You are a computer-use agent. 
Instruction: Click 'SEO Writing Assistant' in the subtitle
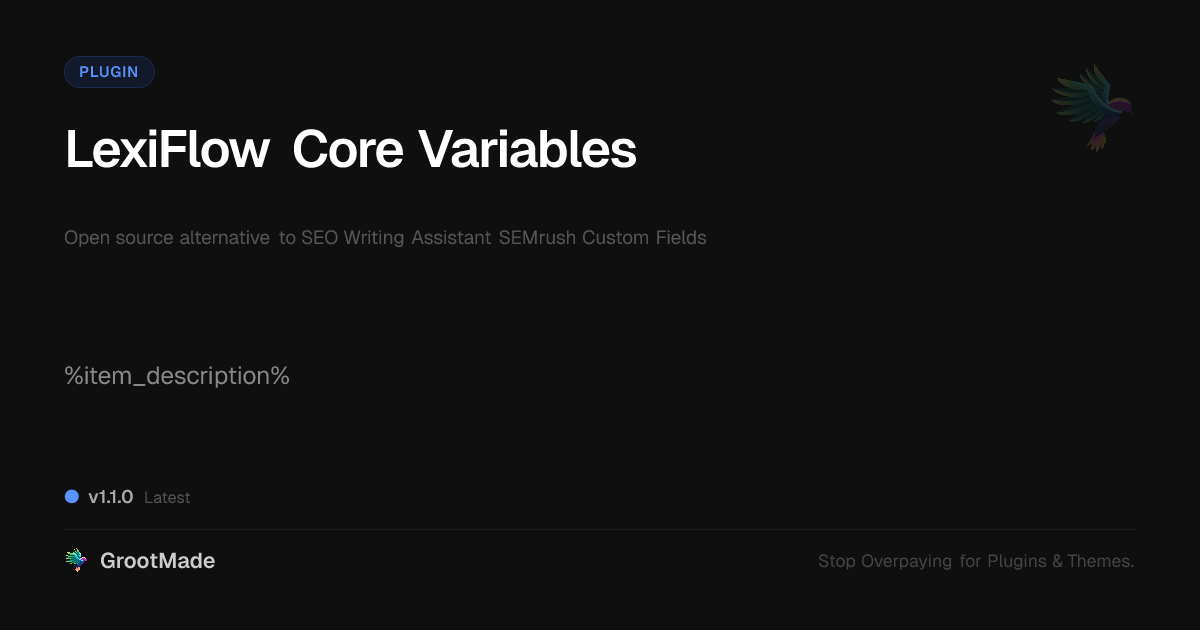(x=397, y=238)
